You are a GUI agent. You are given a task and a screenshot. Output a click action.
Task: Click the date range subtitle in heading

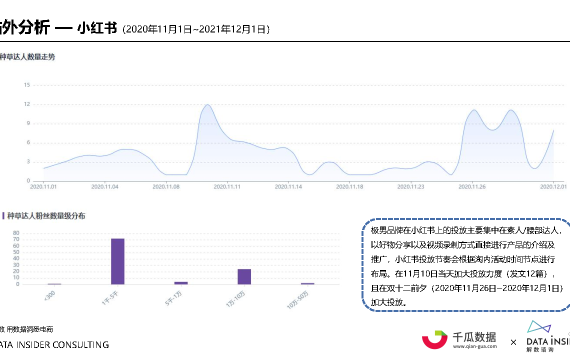[x=196, y=29]
